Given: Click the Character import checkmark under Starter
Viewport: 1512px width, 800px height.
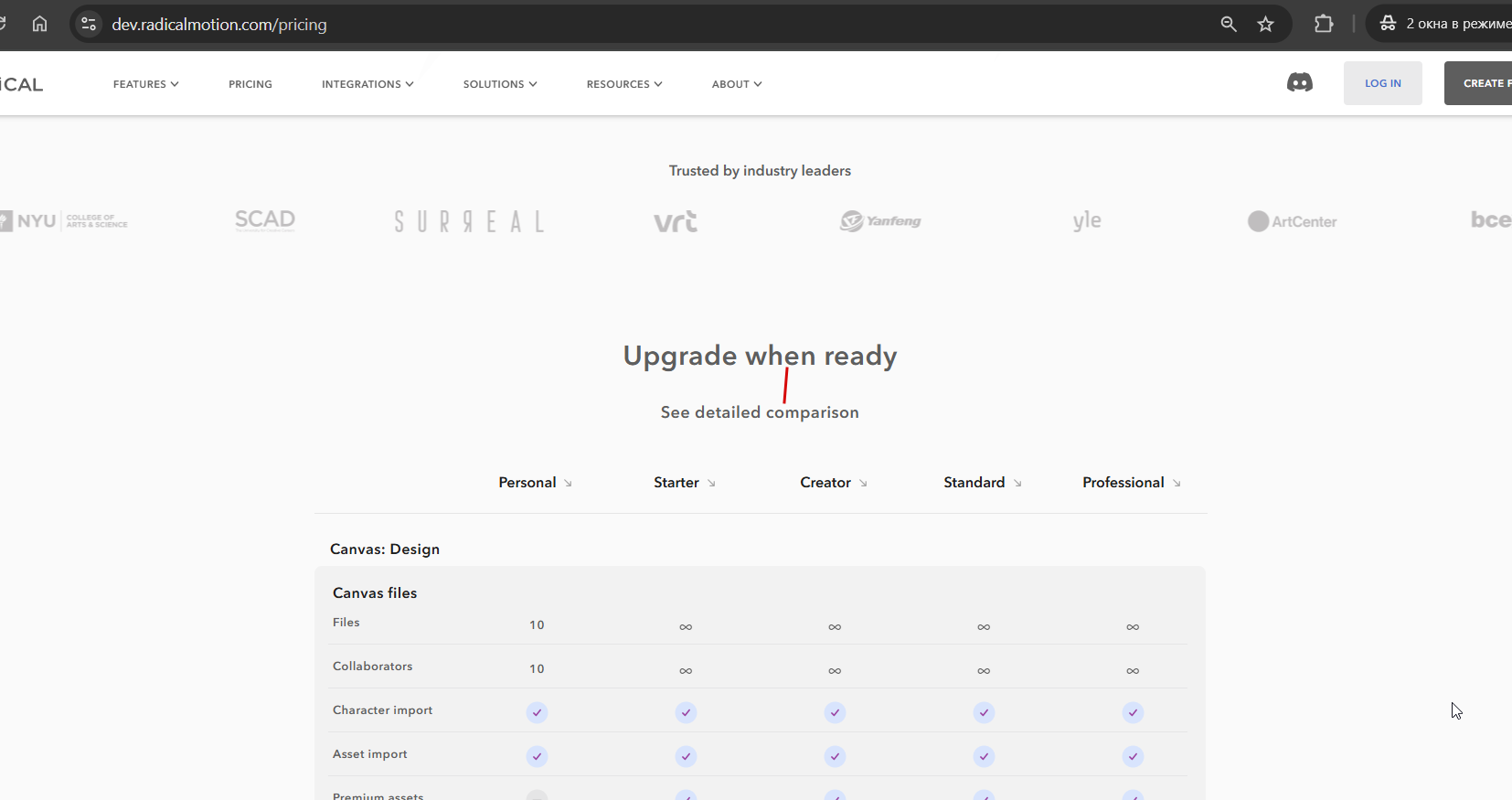Looking at the screenshot, I should pyautogui.click(x=686, y=712).
